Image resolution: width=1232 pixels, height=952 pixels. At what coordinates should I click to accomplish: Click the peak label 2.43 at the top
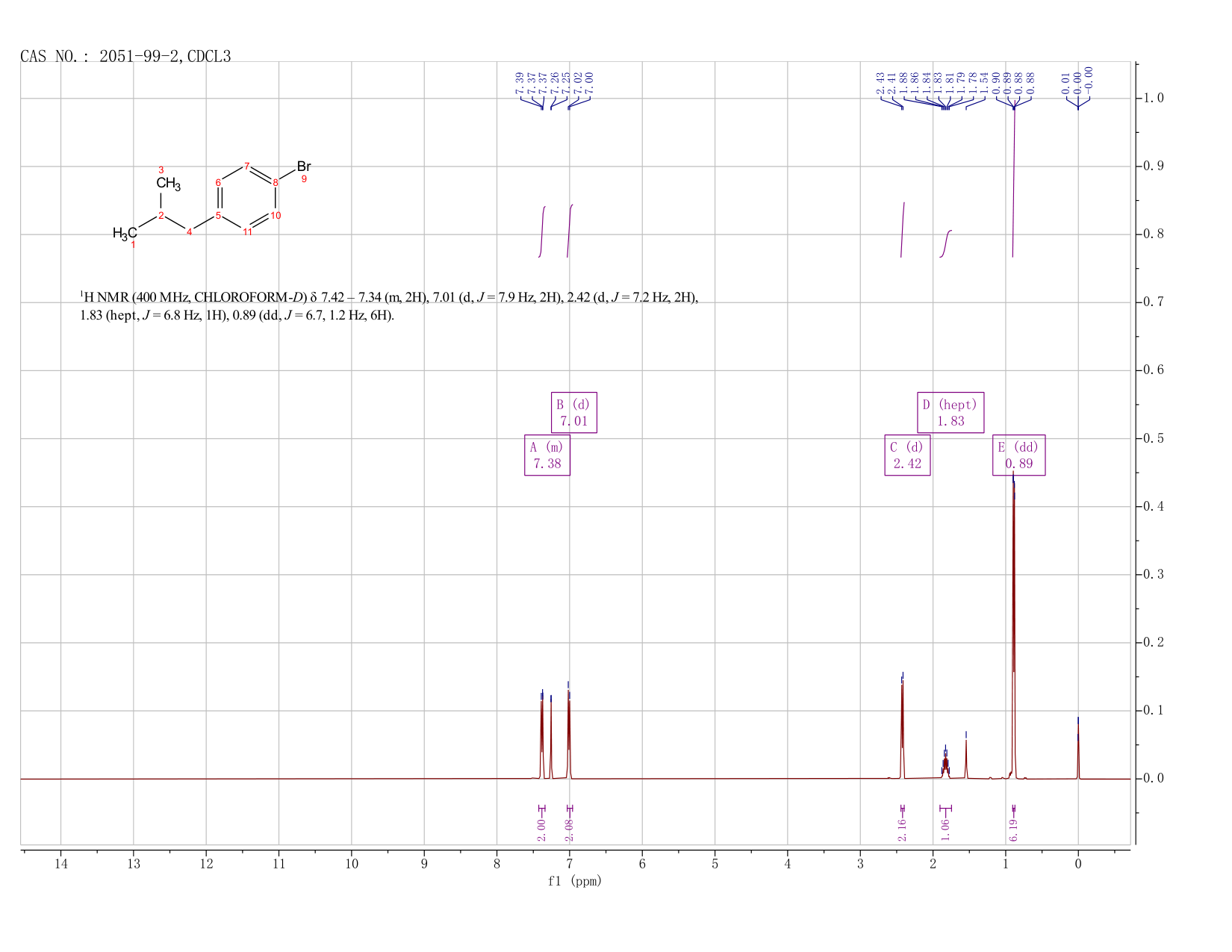(x=880, y=83)
